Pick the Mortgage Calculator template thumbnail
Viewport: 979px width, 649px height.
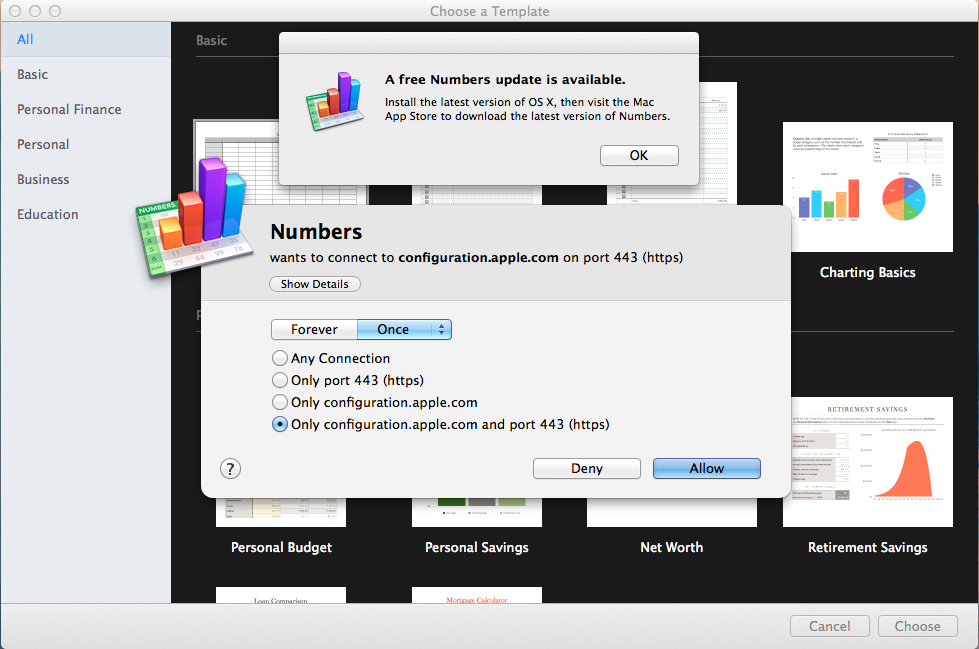477,595
